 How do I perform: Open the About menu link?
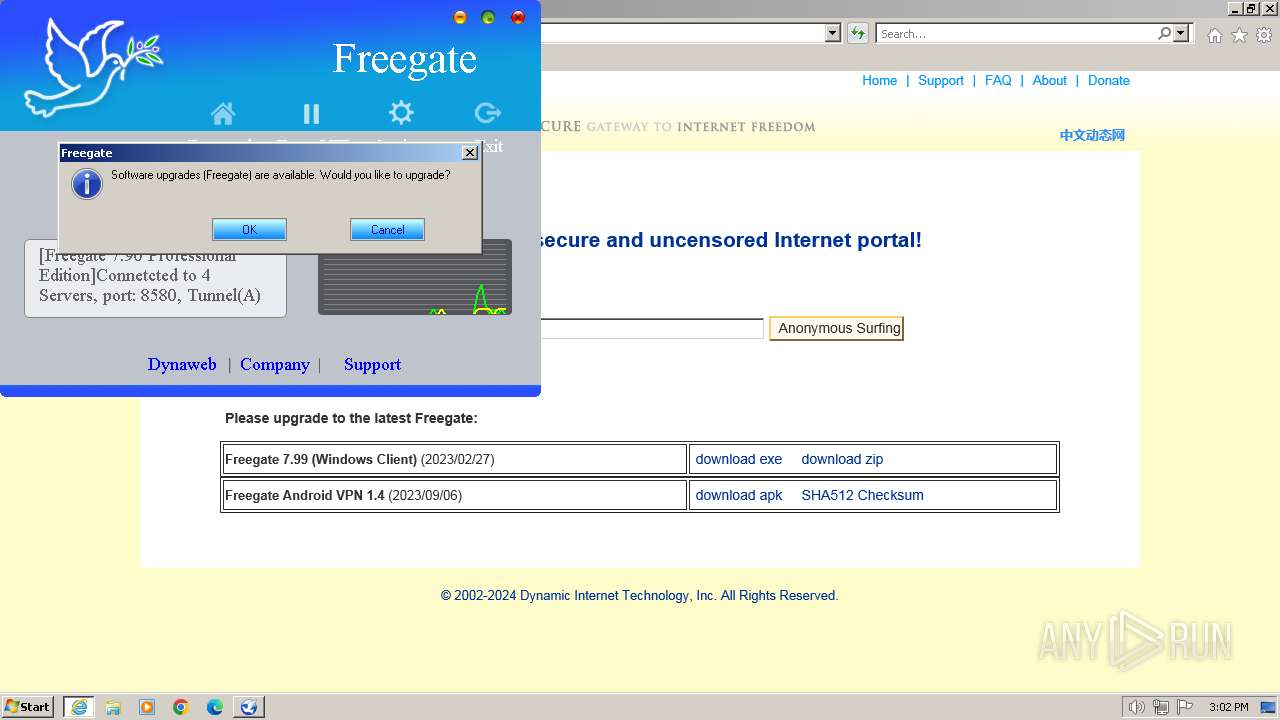coord(1050,80)
